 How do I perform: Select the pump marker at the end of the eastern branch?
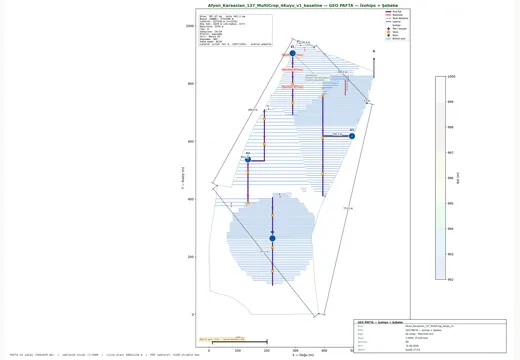click(352, 136)
